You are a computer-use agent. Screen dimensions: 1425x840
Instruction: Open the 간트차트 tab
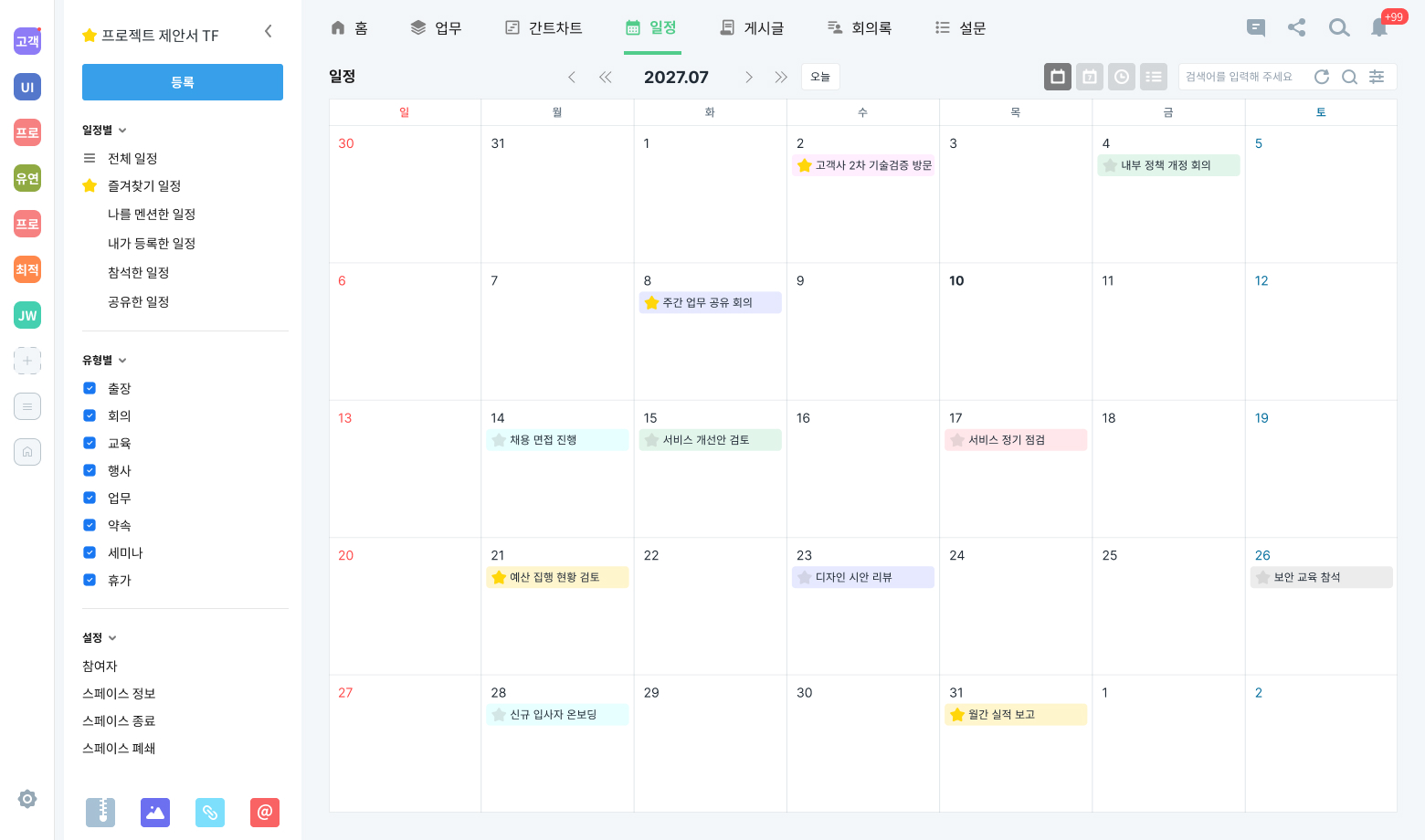pos(544,28)
